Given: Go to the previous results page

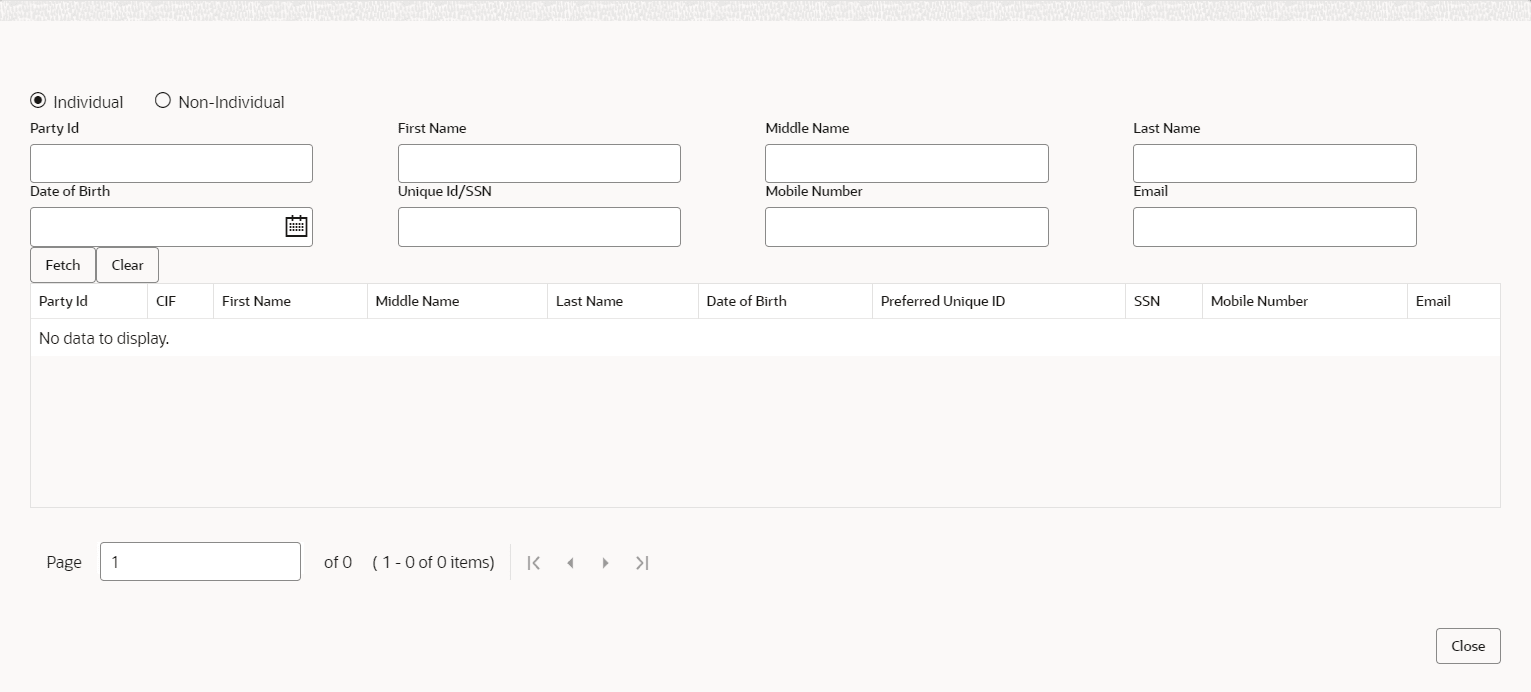Looking at the screenshot, I should click(x=570, y=563).
